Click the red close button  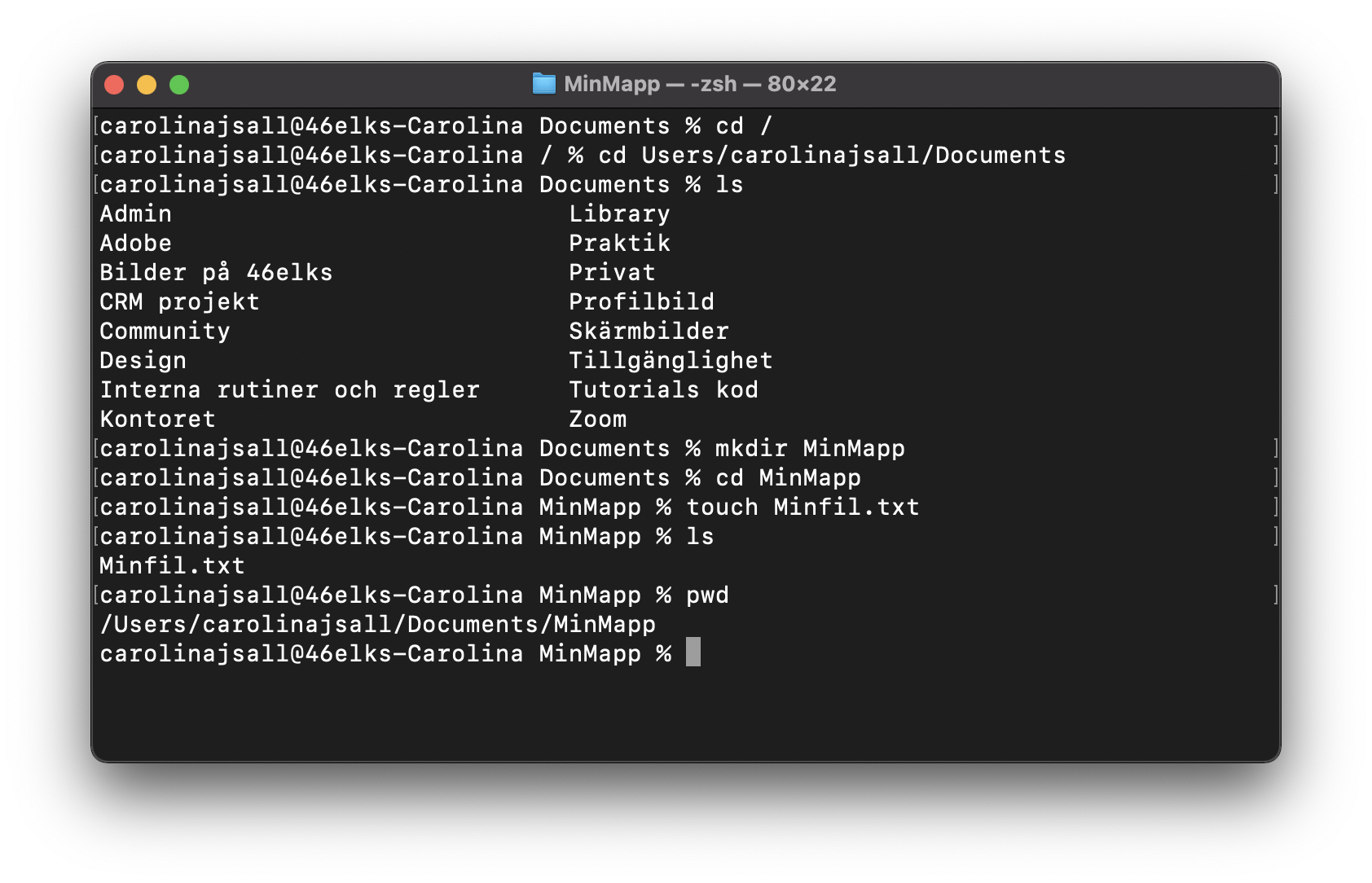tap(115, 83)
